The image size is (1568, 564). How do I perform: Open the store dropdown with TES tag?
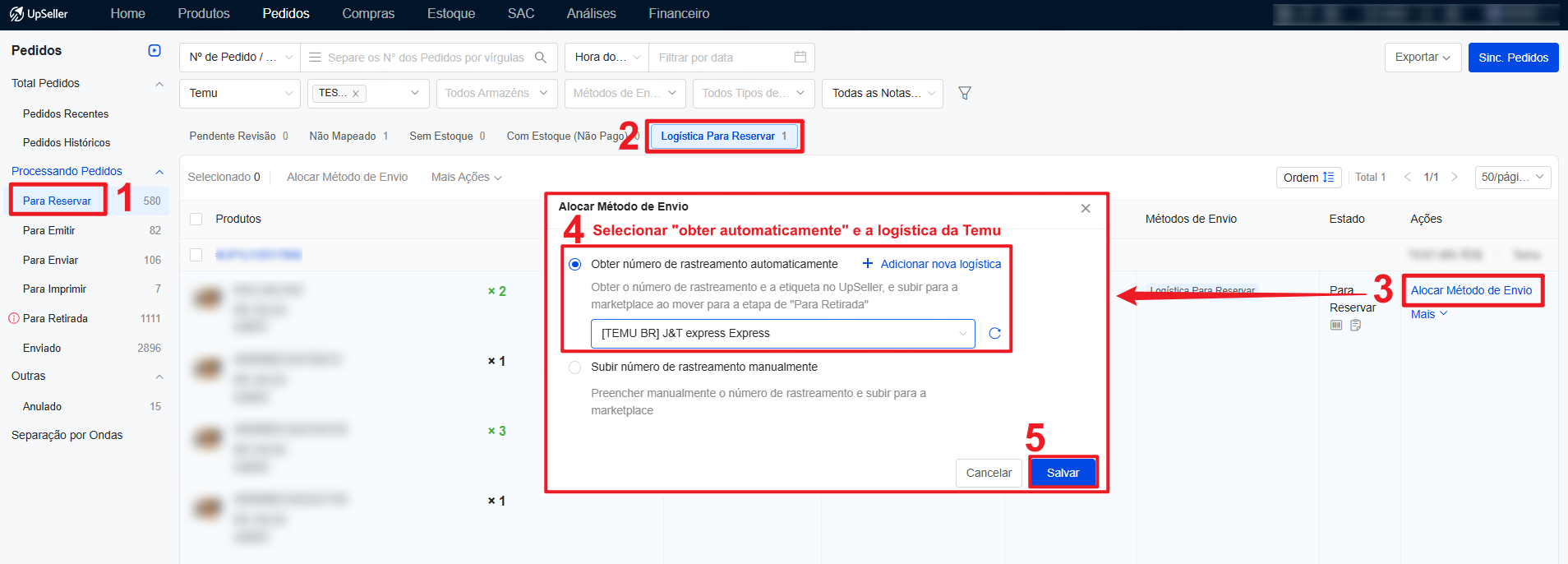pyautogui.click(x=369, y=93)
